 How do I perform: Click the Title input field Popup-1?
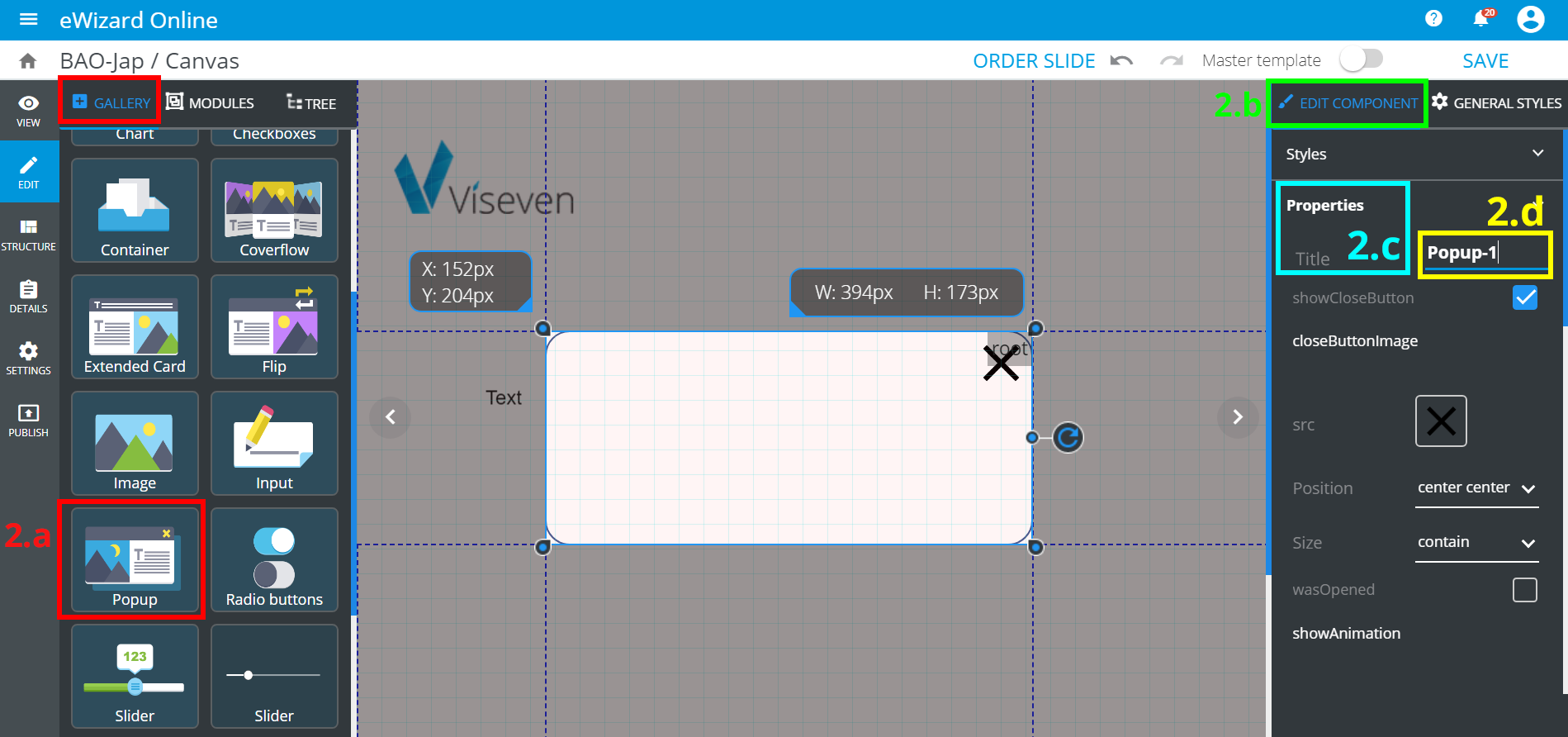pos(1485,254)
